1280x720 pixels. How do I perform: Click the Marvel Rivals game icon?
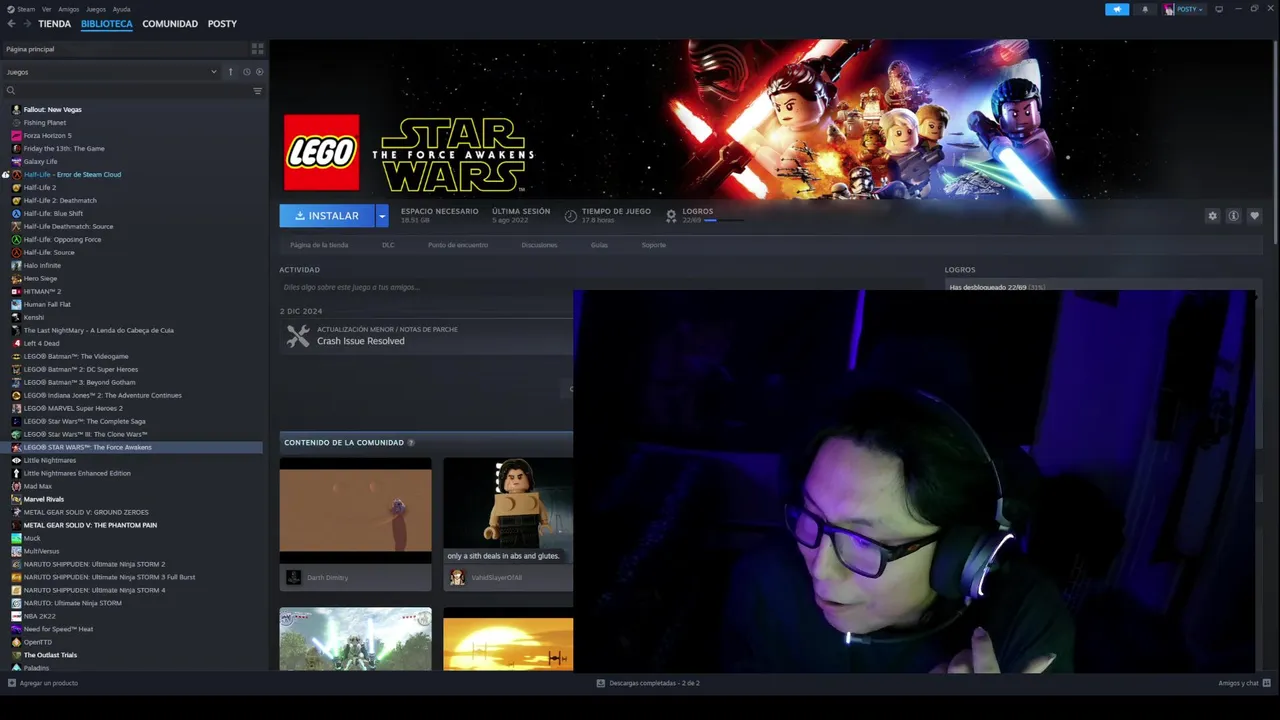tap(16, 499)
